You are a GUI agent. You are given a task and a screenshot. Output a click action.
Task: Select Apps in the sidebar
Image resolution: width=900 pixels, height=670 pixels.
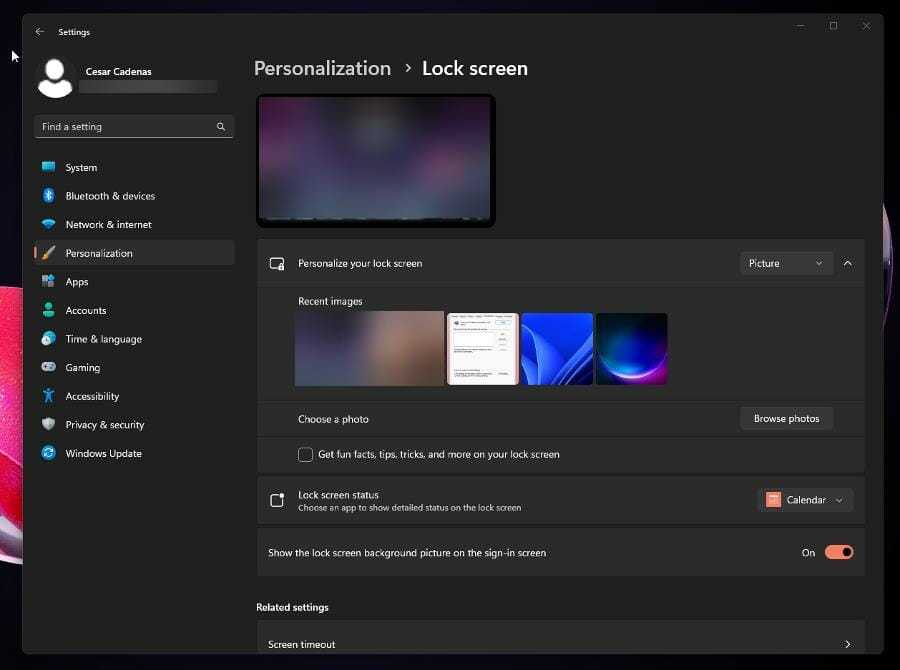(134, 281)
